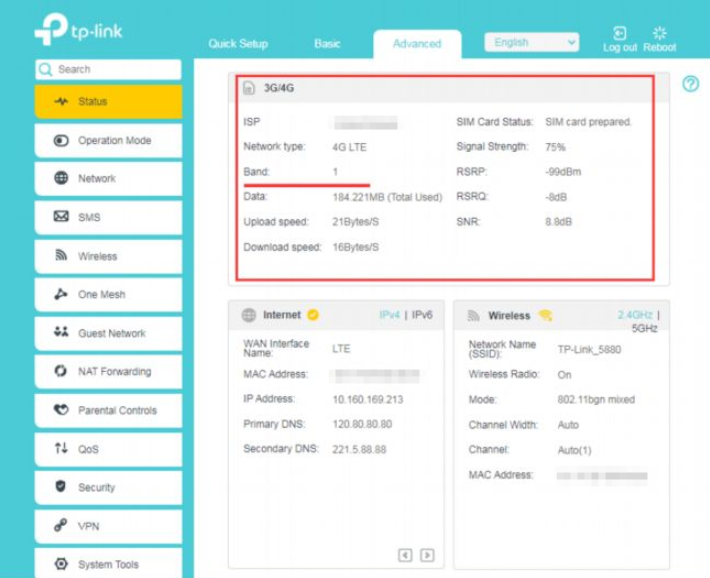710x578 pixels.
Task: Open the QoS menu item
Action: pos(108,449)
